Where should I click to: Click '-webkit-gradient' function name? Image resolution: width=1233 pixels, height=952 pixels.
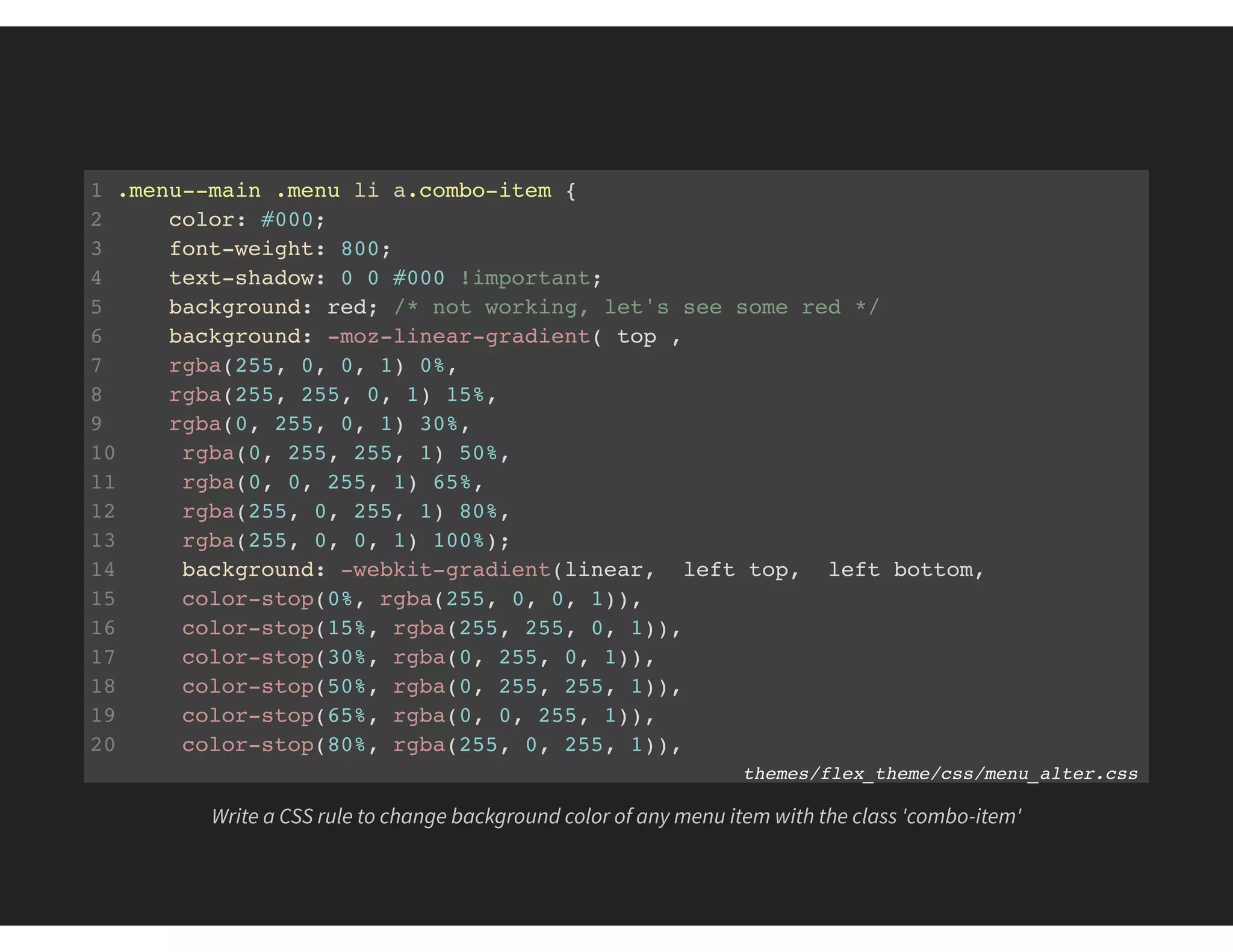(x=446, y=570)
